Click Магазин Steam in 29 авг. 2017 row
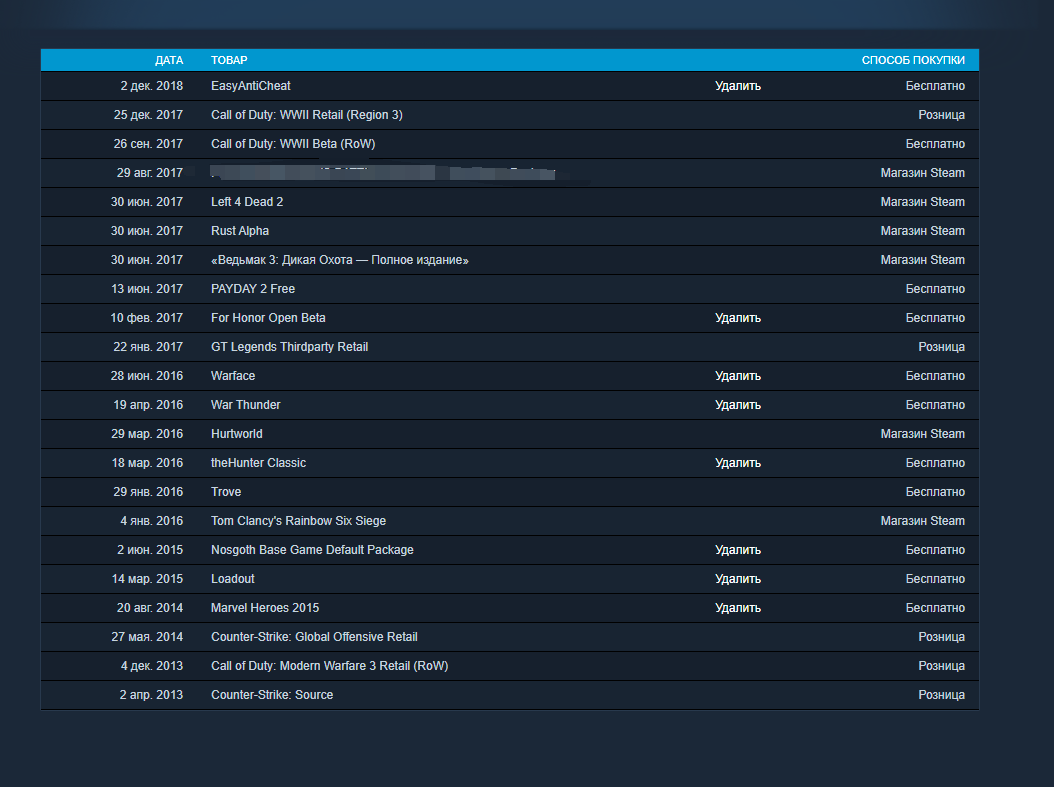 [x=922, y=173]
